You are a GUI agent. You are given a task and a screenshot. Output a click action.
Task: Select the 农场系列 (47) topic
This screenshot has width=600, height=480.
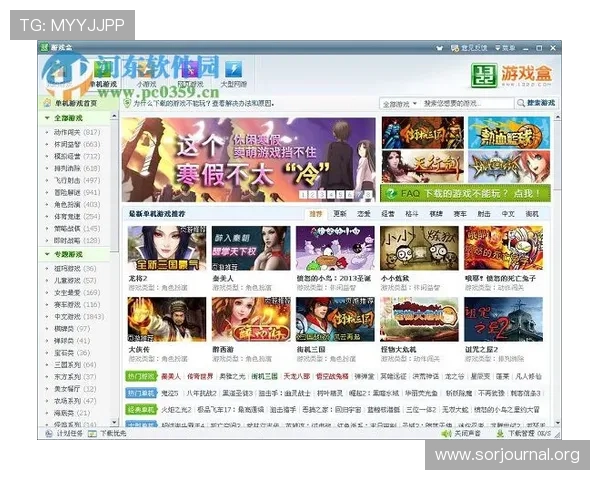point(75,401)
